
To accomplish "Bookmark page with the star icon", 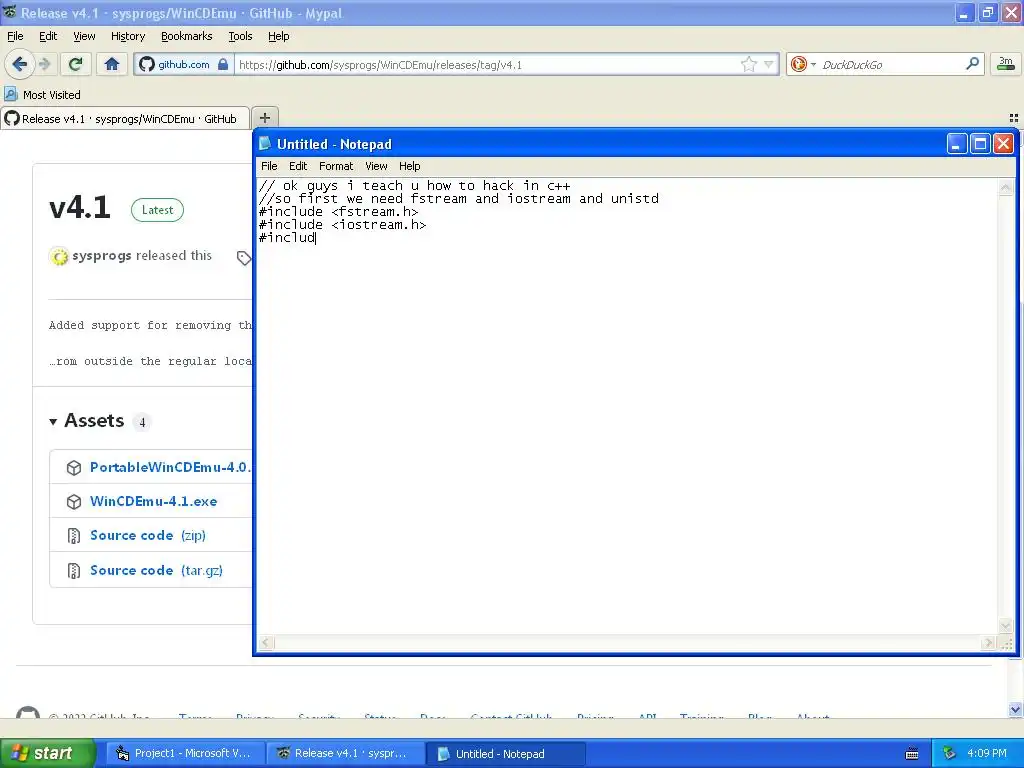I will 748,64.
